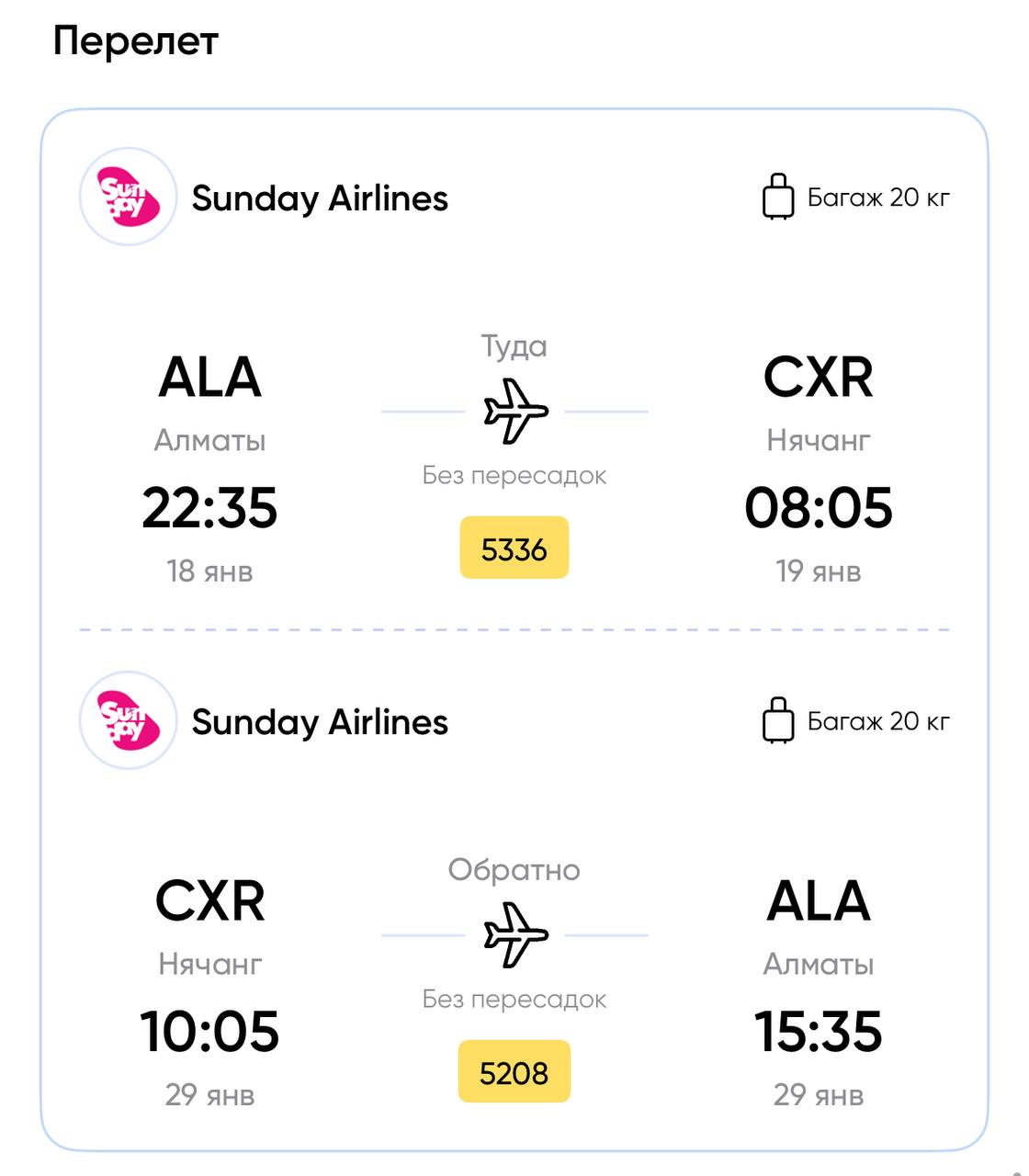Tap the Обратно direction label

click(x=514, y=870)
